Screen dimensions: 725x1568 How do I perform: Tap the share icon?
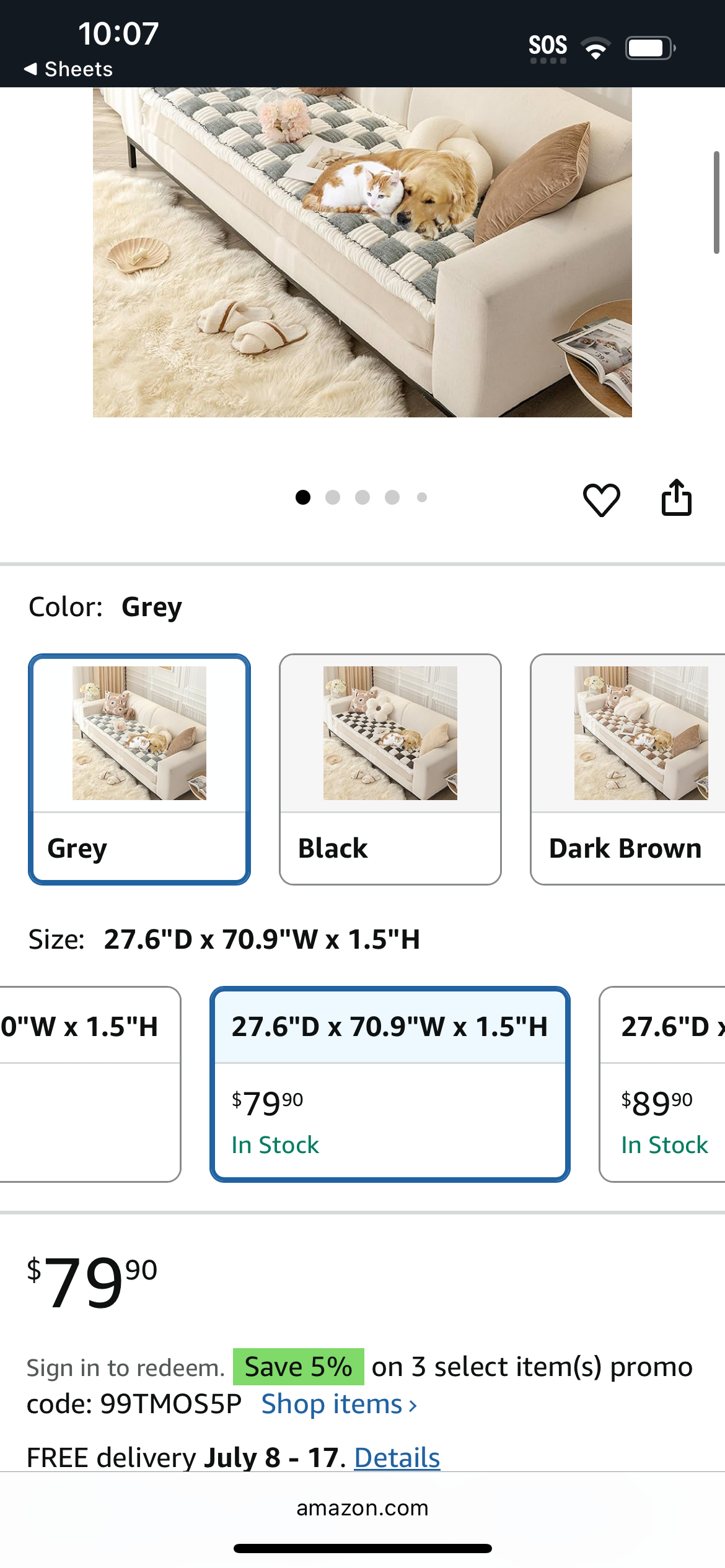point(676,497)
